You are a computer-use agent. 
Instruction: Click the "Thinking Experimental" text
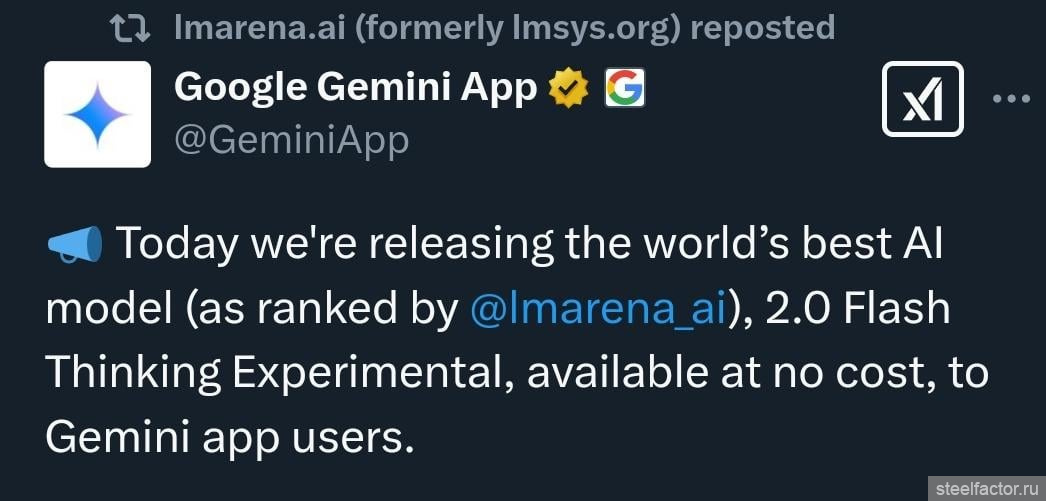[278, 373]
